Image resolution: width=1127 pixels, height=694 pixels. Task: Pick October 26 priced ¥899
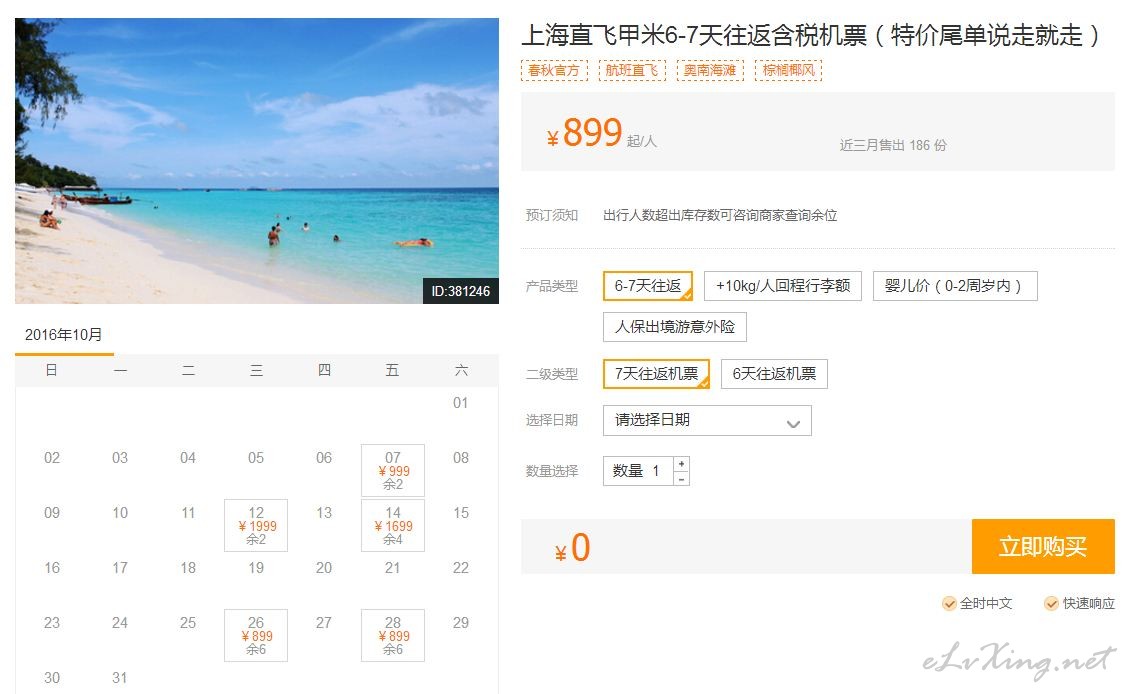pyautogui.click(x=256, y=636)
